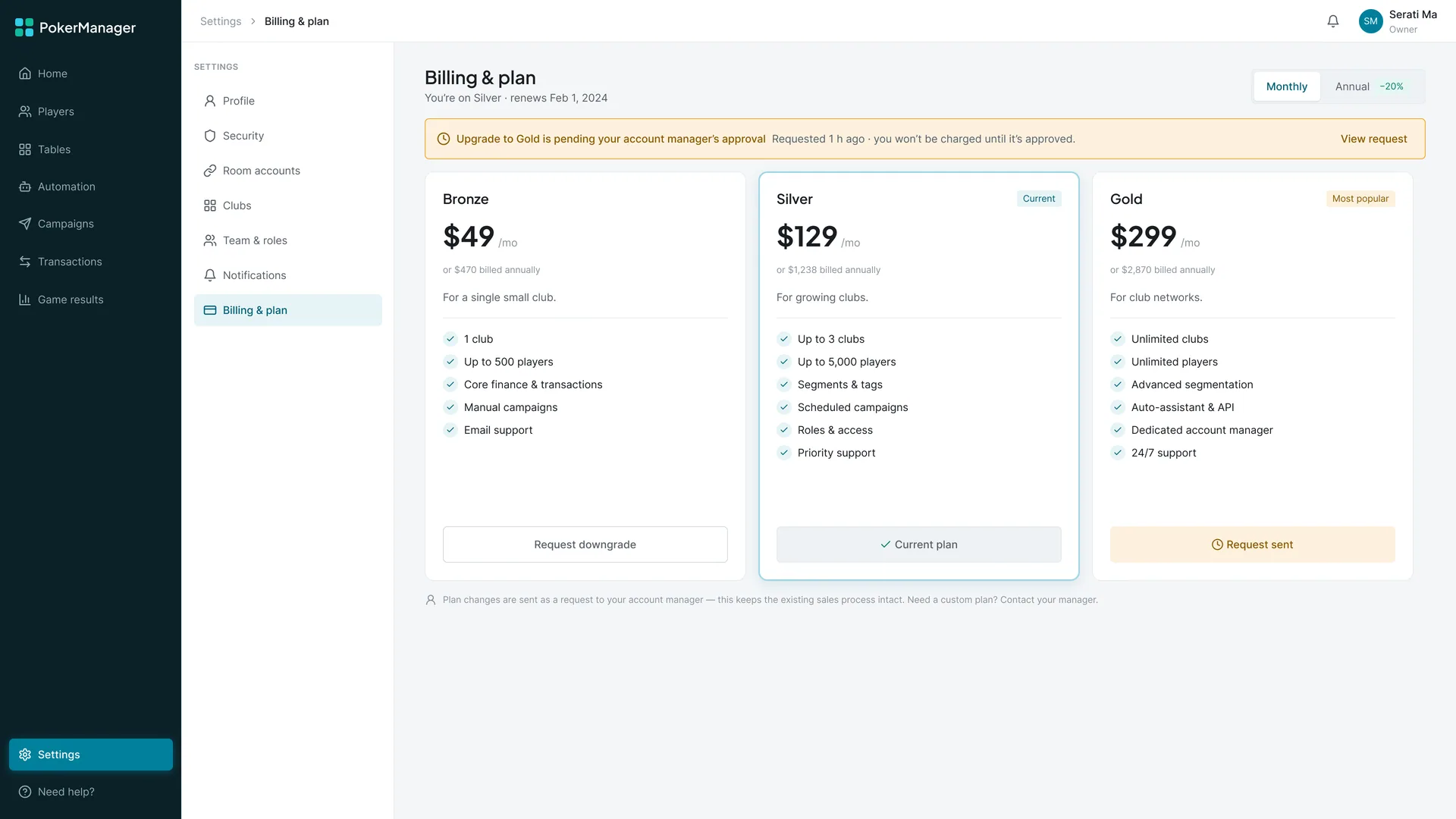Click Current plan button on Silver
1456x819 pixels.
coord(918,544)
